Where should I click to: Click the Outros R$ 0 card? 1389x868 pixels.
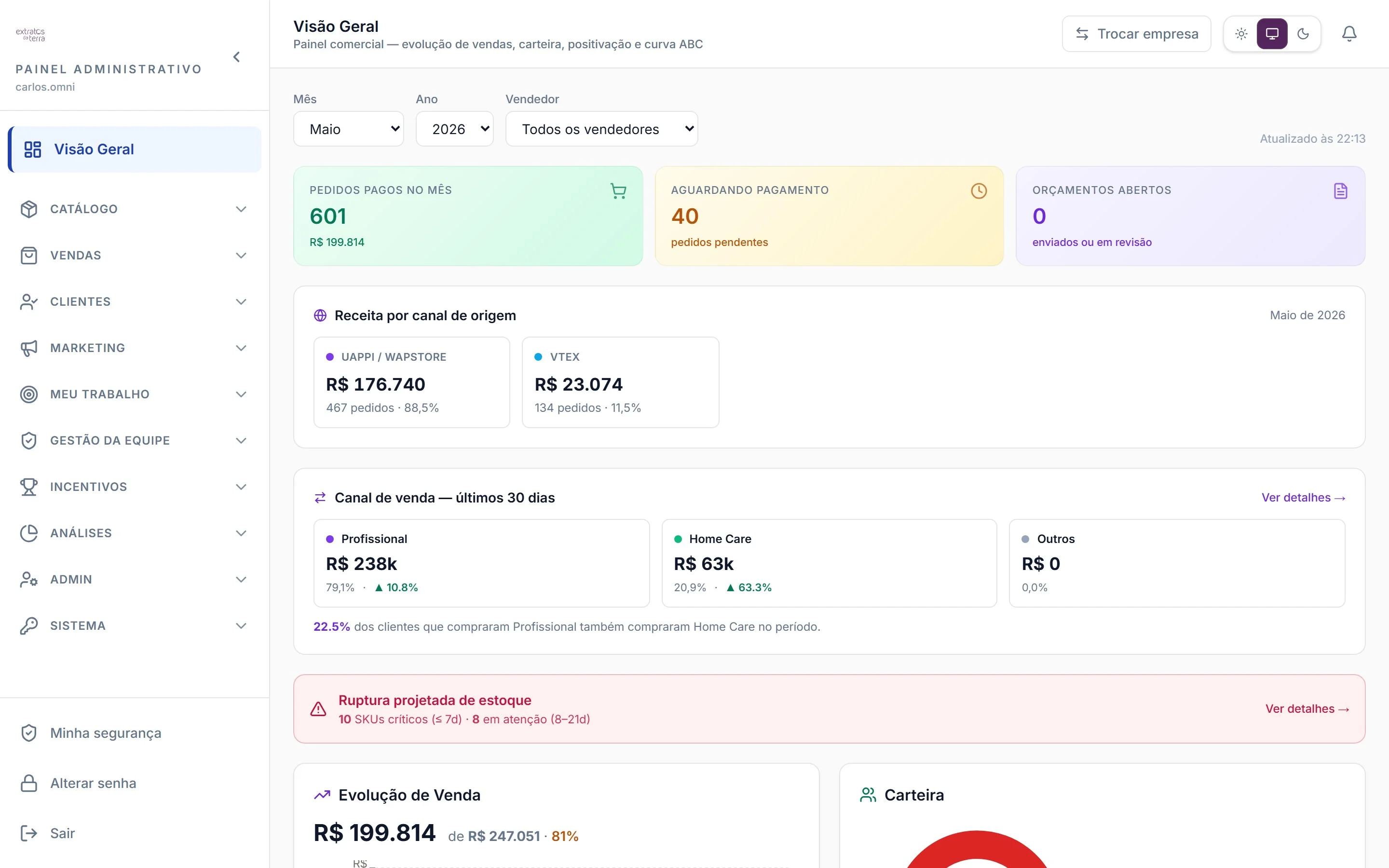(x=1177, y=563)
